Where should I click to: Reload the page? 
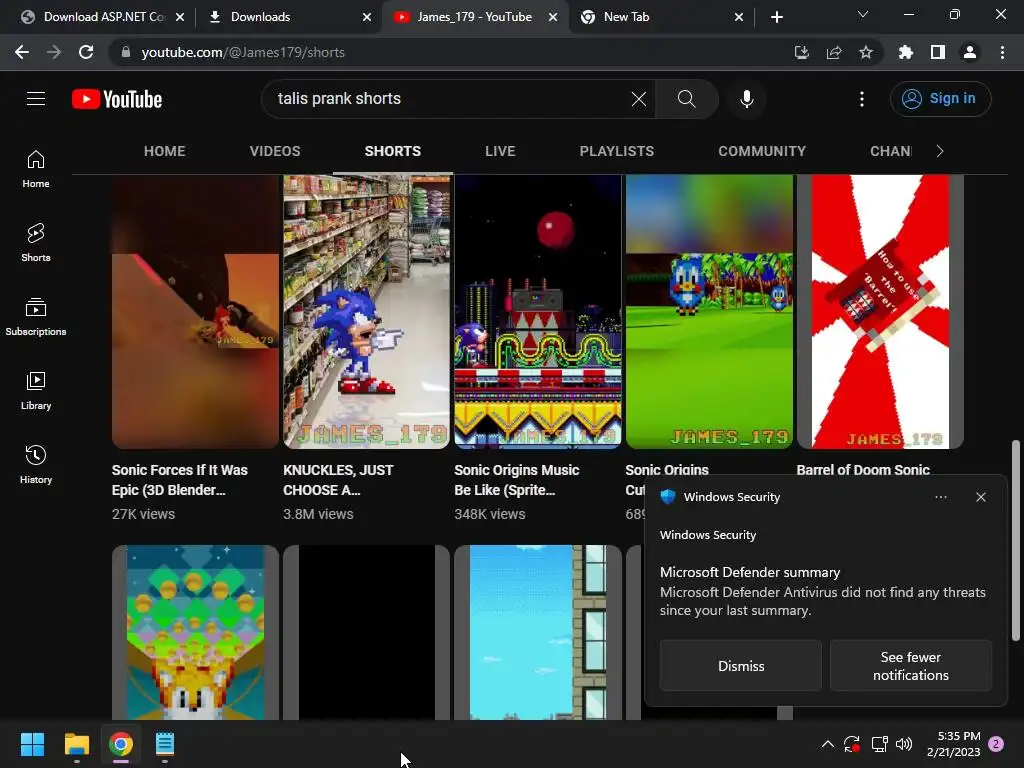click(86, 52)
